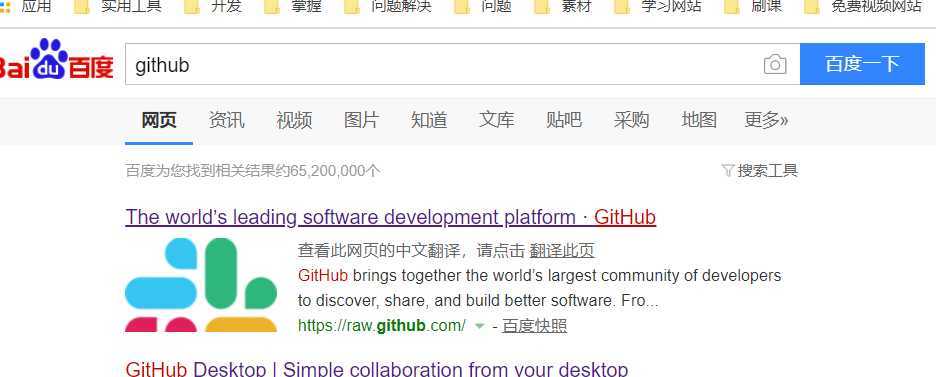Image resolution: width=936 pixels, height=377 pixels.
Task: Open the 学习网站 bookmark folder
Action: (657, 7)
